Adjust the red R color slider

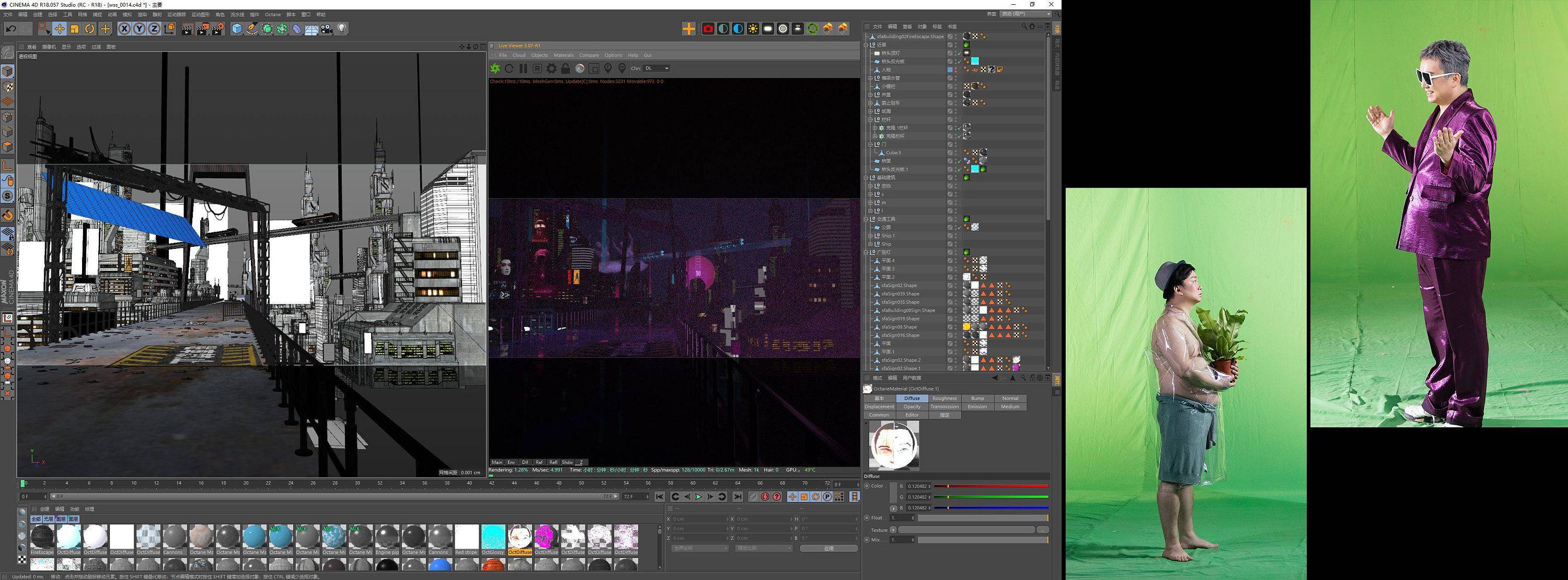[991, 486]
